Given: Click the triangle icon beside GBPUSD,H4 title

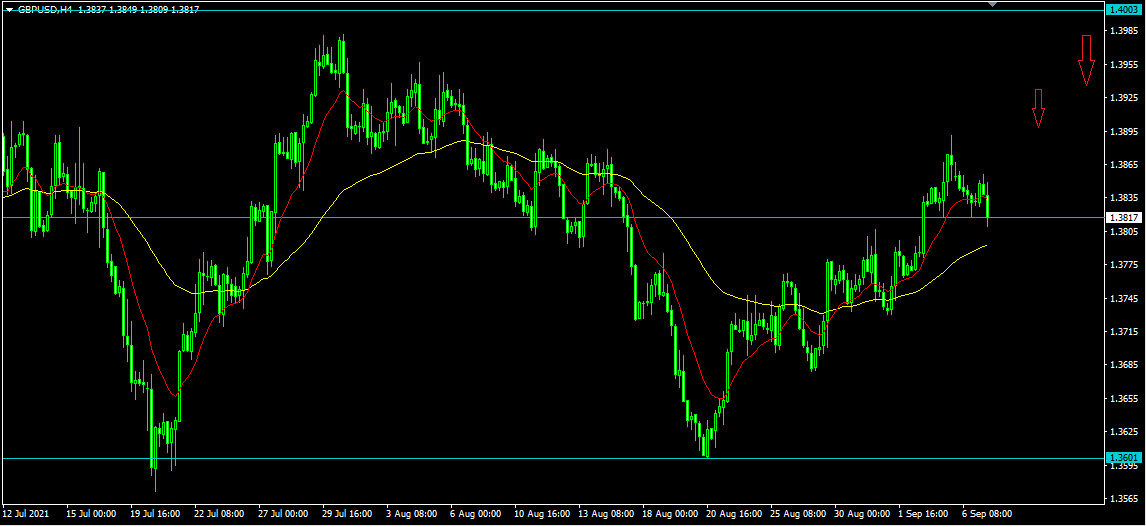Looking at the screenshot, I should [9, 9].
